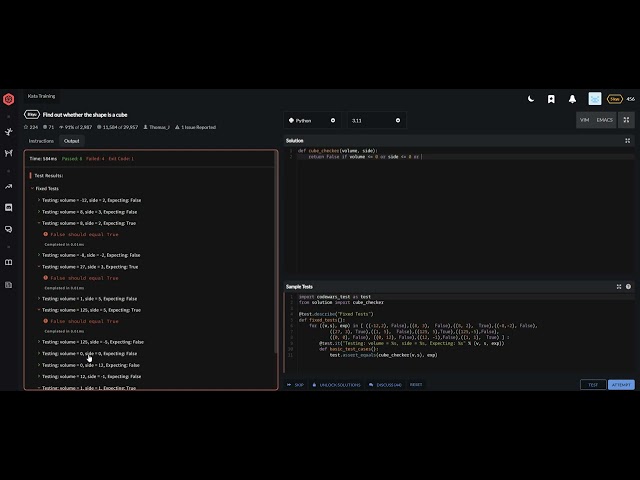
Task: Click the 8 kyu kata rank badge
Action: [x=32, y=115]
